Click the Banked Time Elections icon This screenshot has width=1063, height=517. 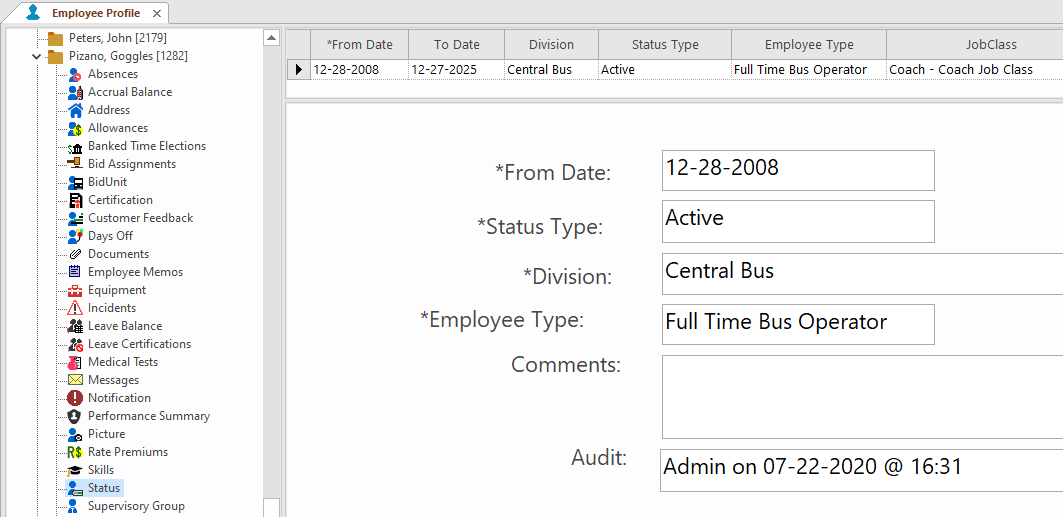(x=75, y=146)
